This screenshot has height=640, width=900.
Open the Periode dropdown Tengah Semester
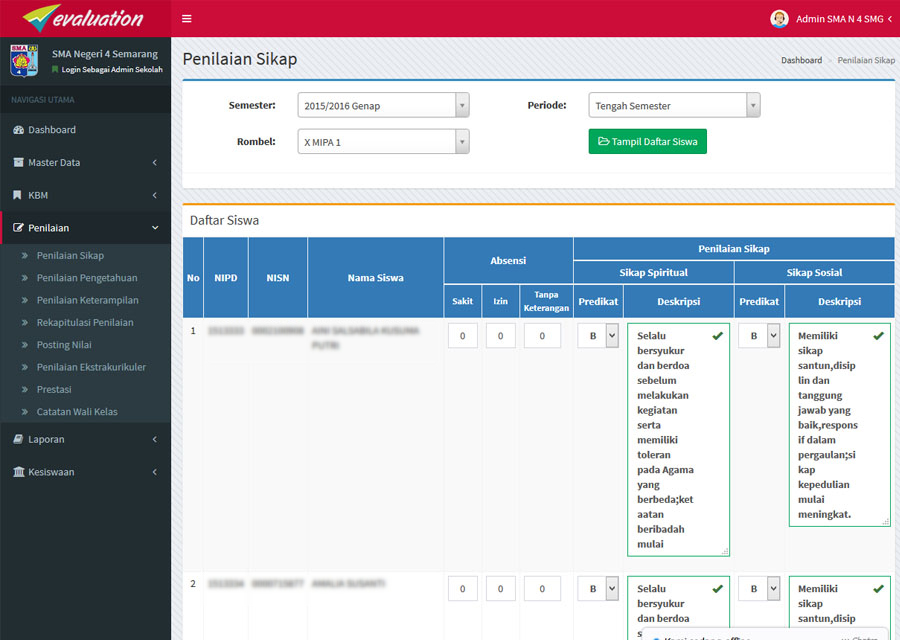[x=674, y=106]
